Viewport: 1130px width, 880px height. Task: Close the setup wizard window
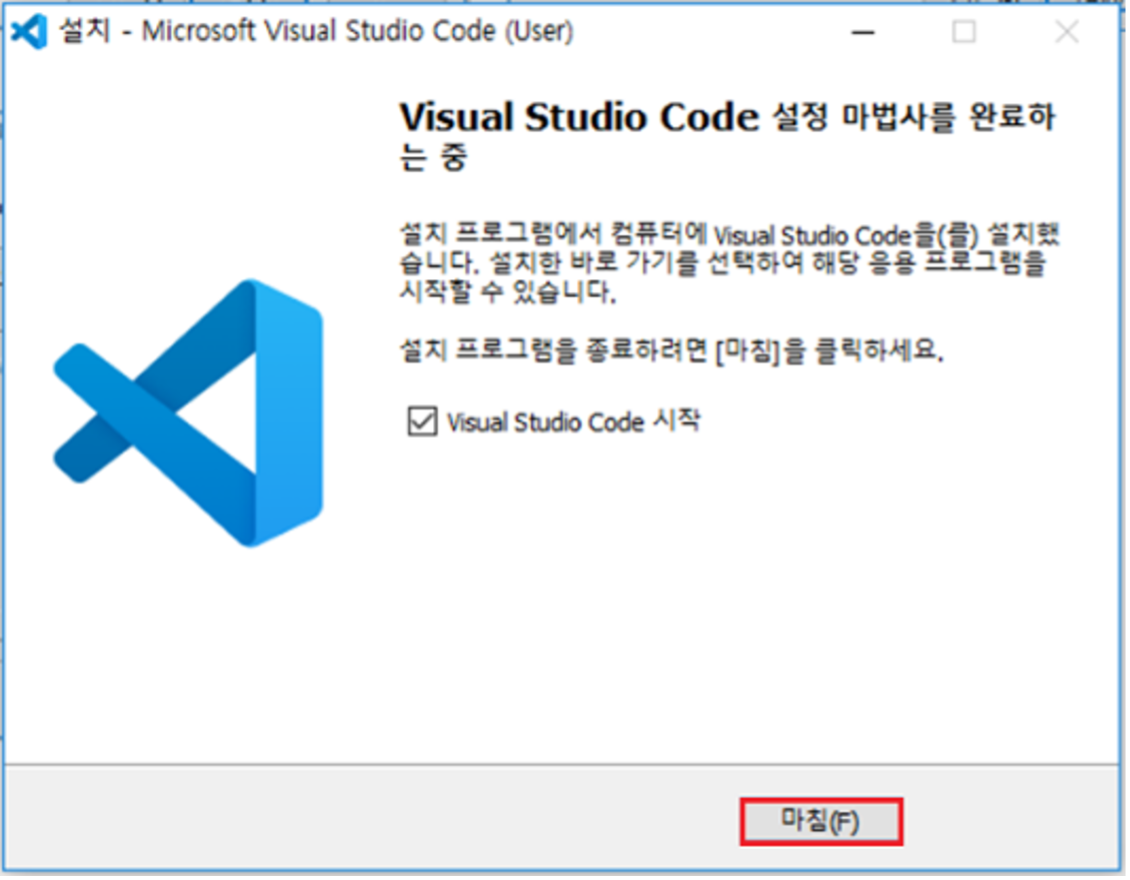[x=1067, y=33]
